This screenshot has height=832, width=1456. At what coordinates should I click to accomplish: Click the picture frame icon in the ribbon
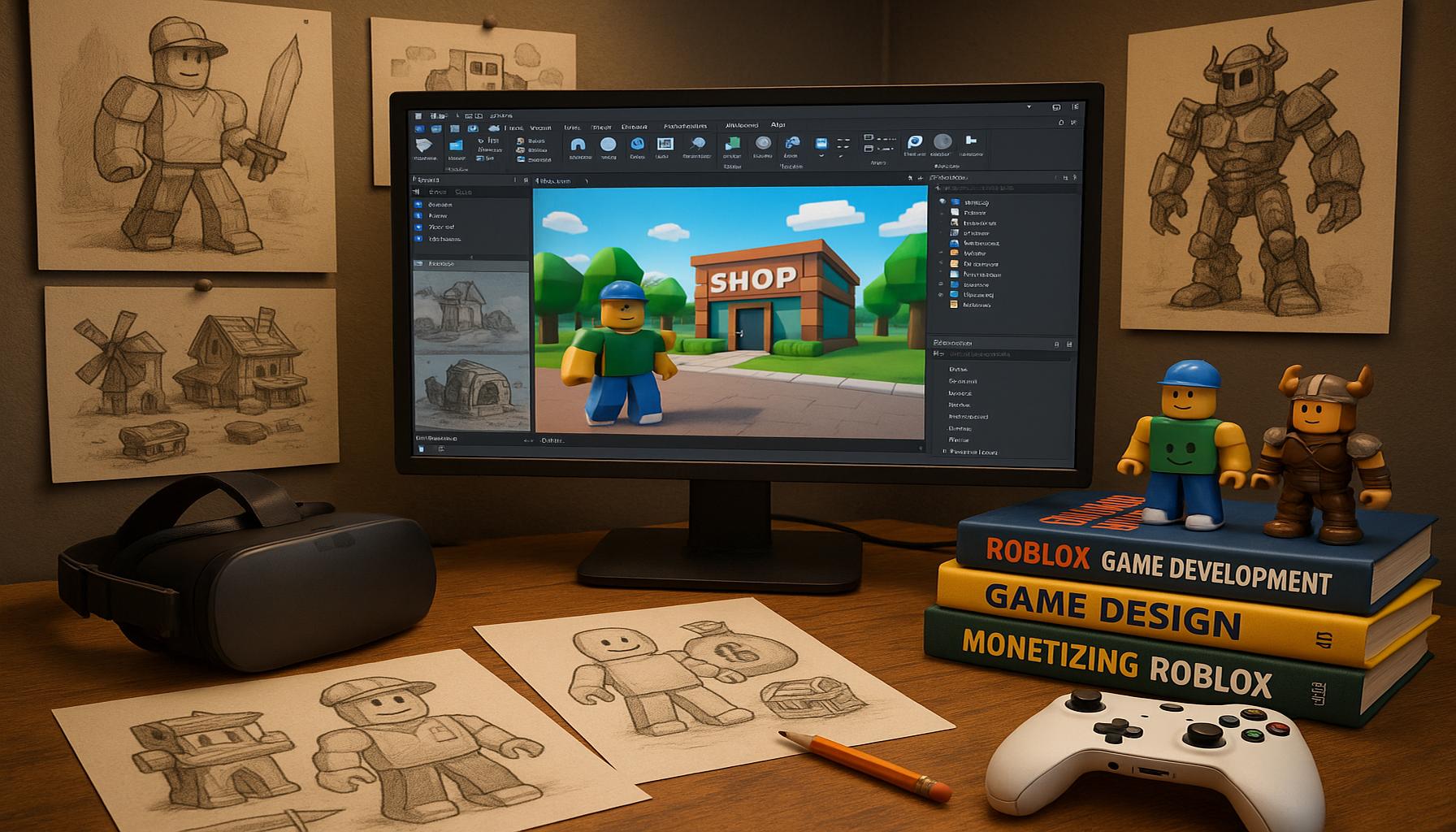coord(664,145)
